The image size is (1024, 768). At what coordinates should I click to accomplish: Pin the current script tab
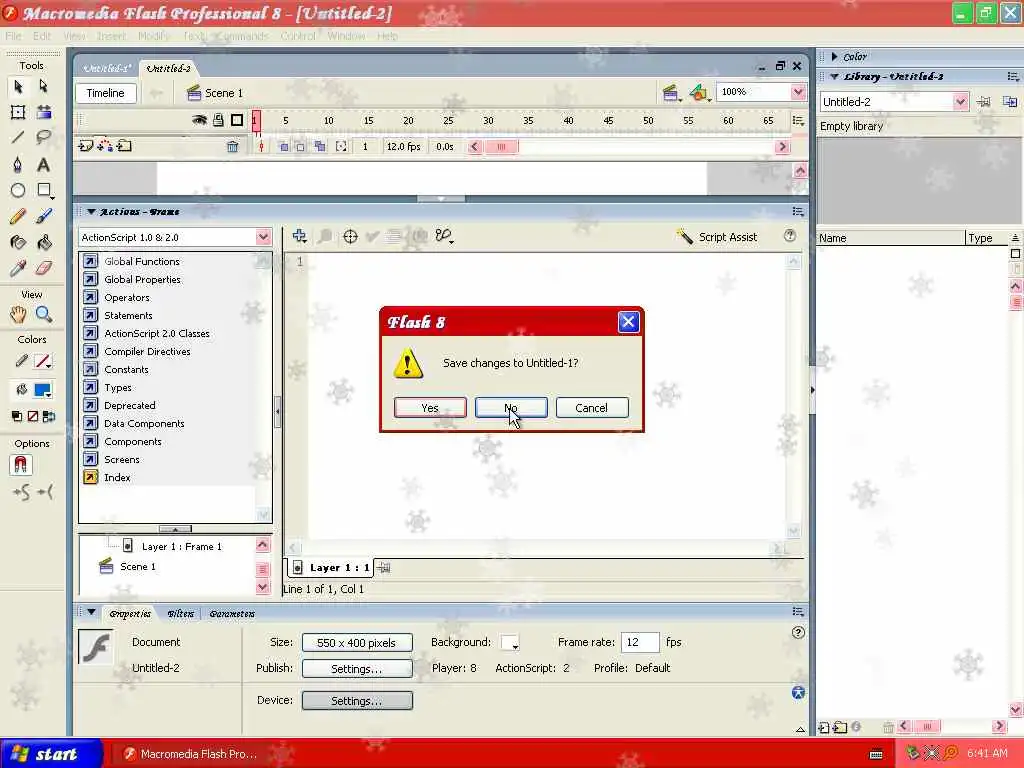click(x=384, y=568)
